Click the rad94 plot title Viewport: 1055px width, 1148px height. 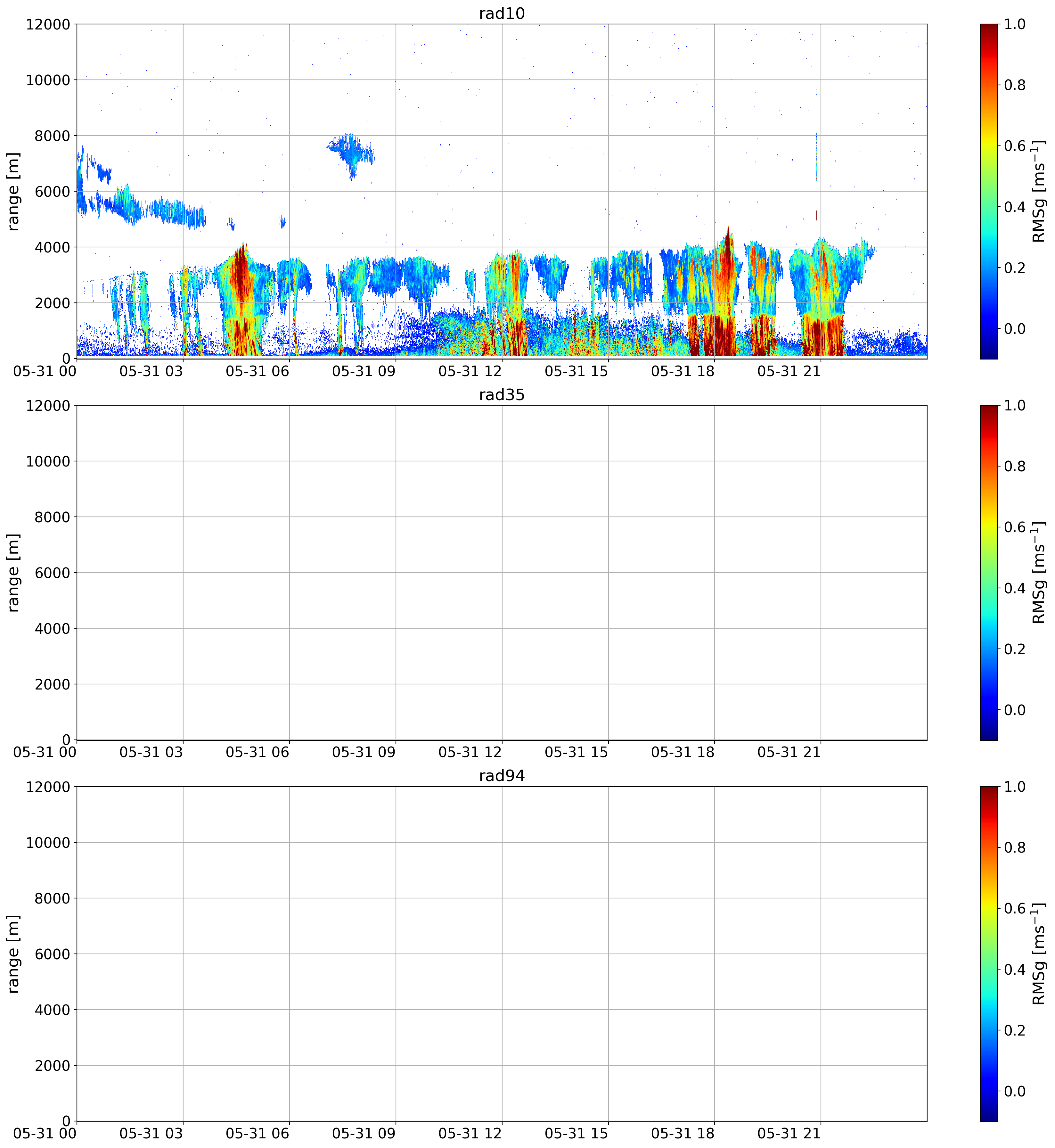pyautogui.click(x=501, y=776)
